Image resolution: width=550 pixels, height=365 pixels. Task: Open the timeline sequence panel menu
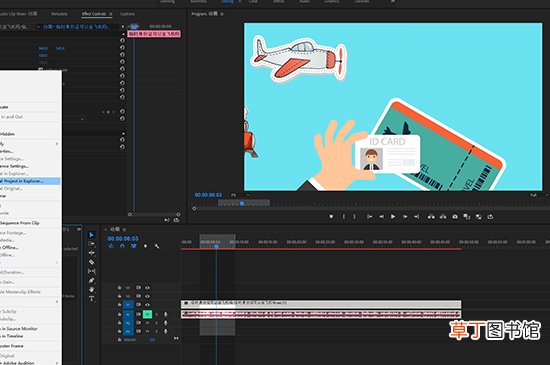[x=124, y=229]
